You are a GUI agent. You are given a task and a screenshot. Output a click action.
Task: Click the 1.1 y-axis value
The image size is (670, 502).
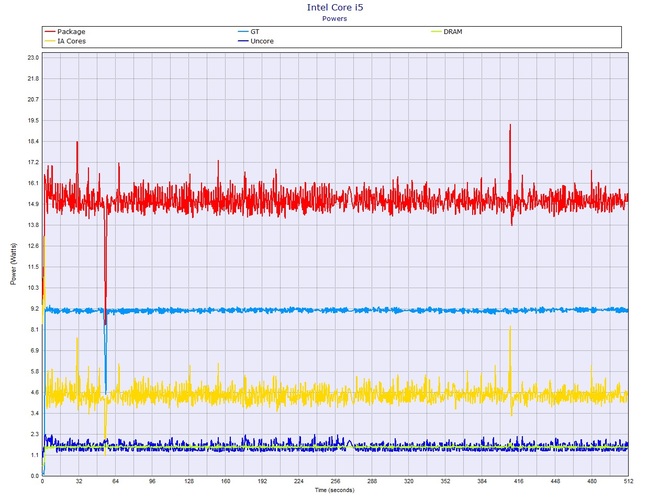coord(35,455)
